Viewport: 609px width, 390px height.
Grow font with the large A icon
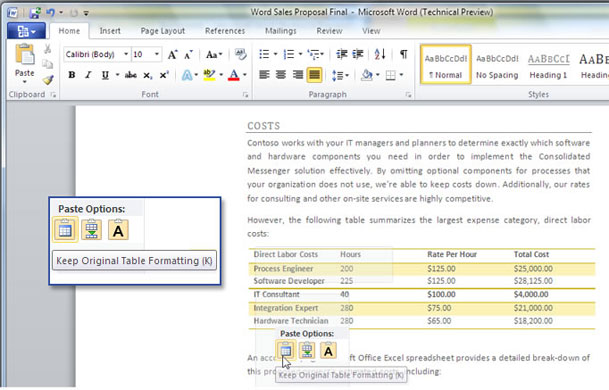tap(172, 54)
